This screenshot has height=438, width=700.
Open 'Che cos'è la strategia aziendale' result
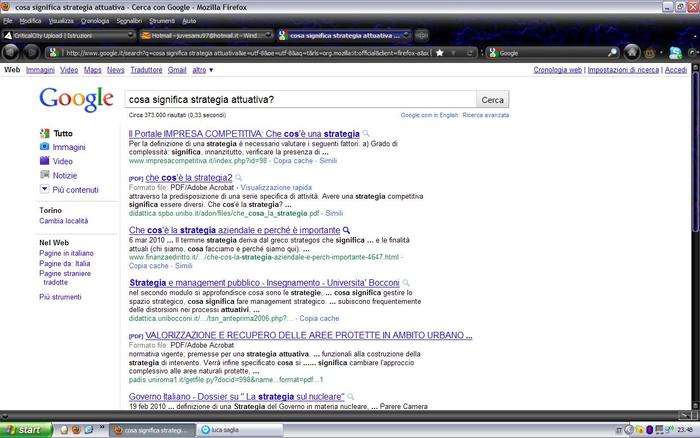(234, 230)
